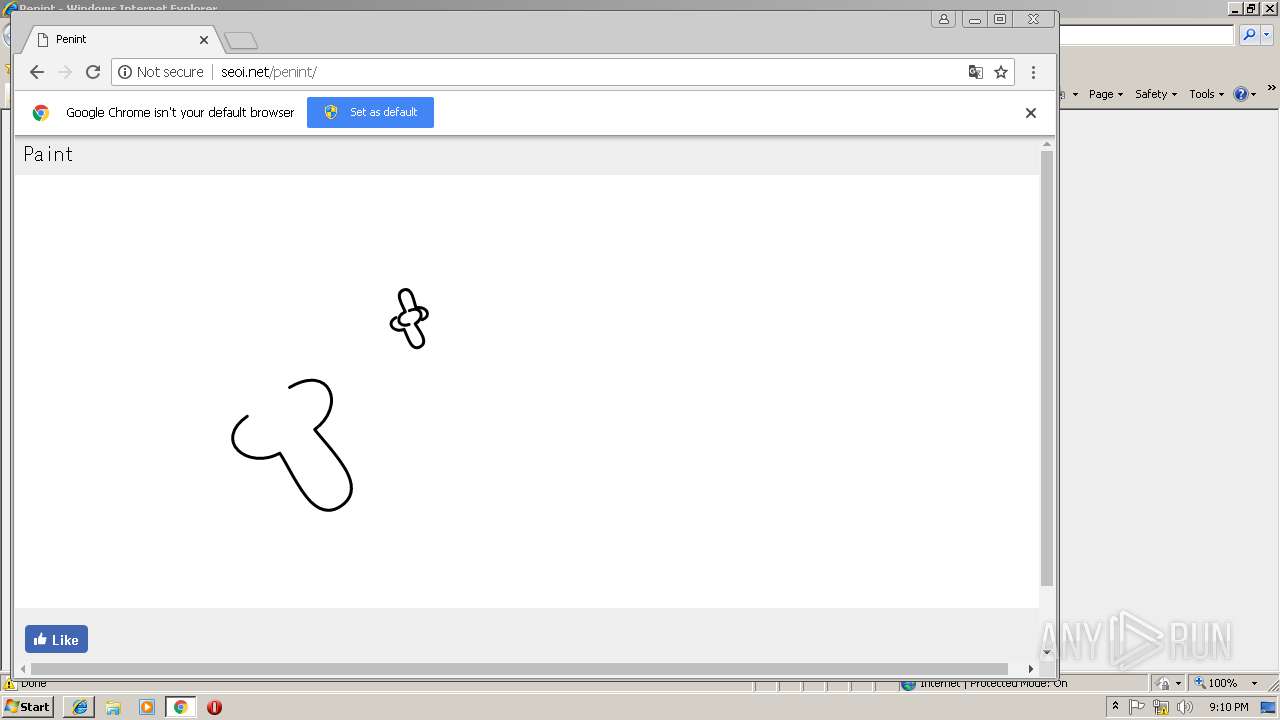Click the 9:10 PM clock

coord(1228,707)
